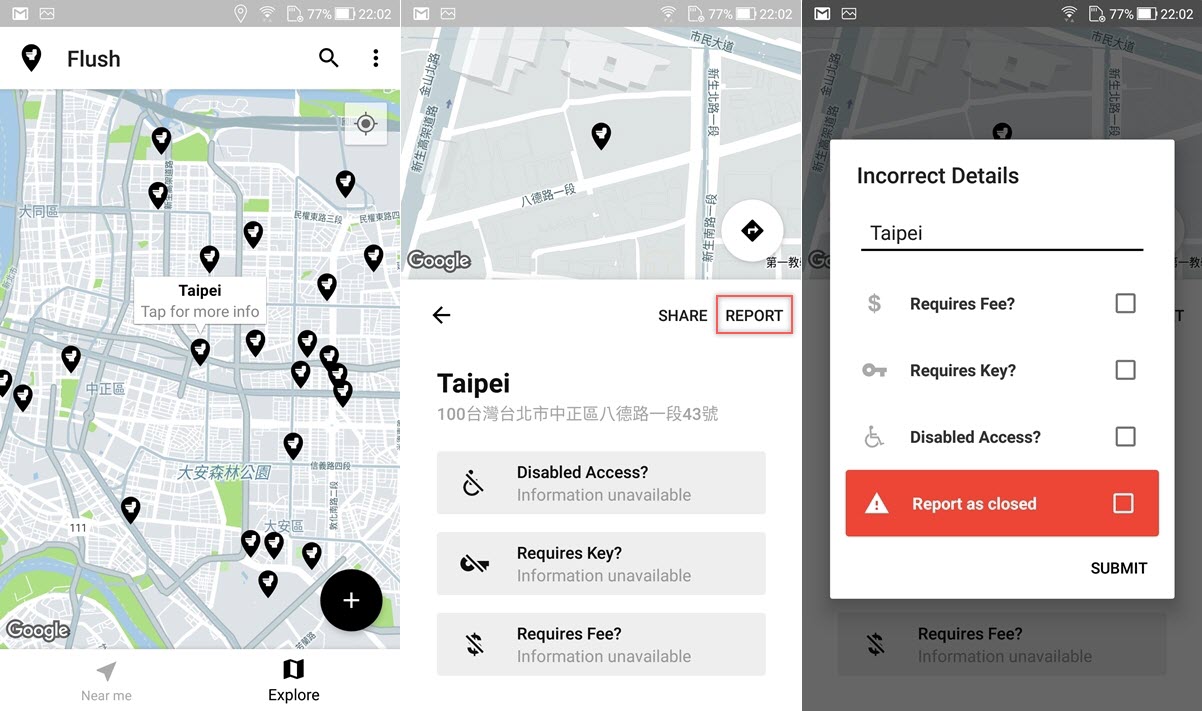Tap SUBMIT in Incorrect Details dialog
Image resolution: width=1202 pixels, height=711 pixels.
(x=1118, y=568)
